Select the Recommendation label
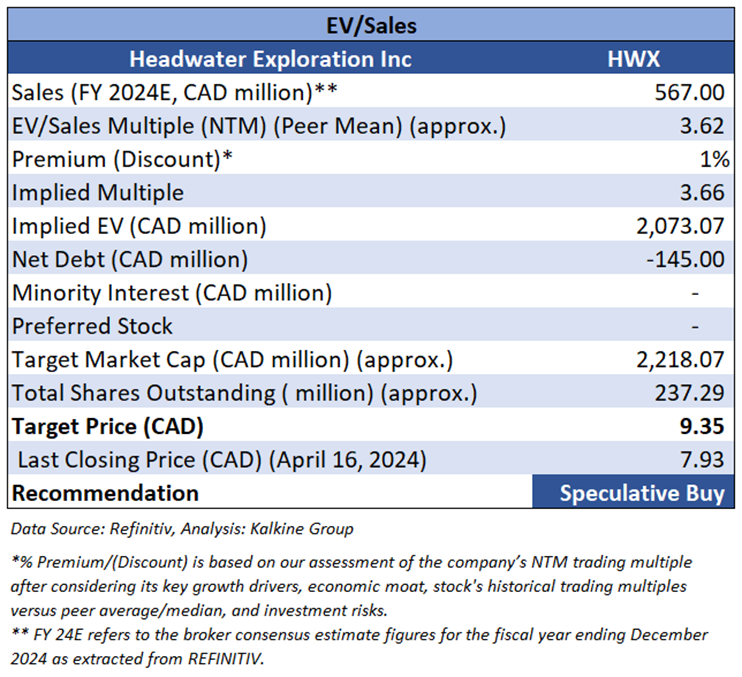Viewport: 742px width, 677px height. [105, 493]
